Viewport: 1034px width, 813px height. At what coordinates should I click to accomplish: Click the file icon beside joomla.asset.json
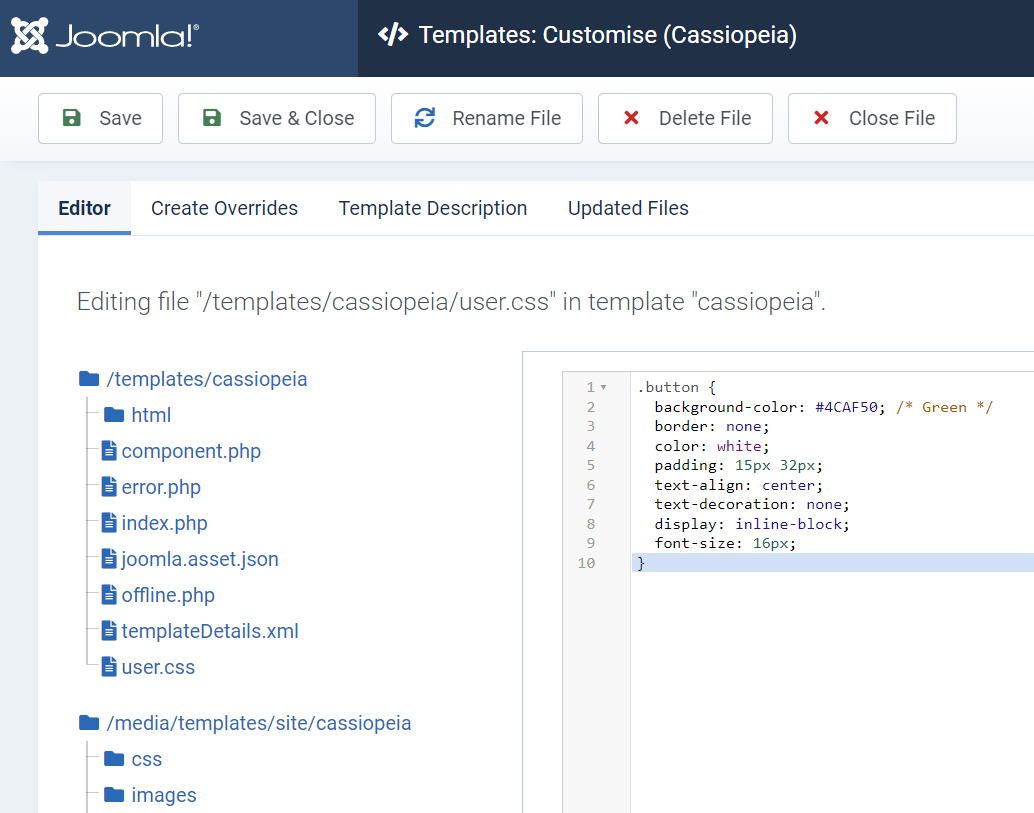(109, 558)
